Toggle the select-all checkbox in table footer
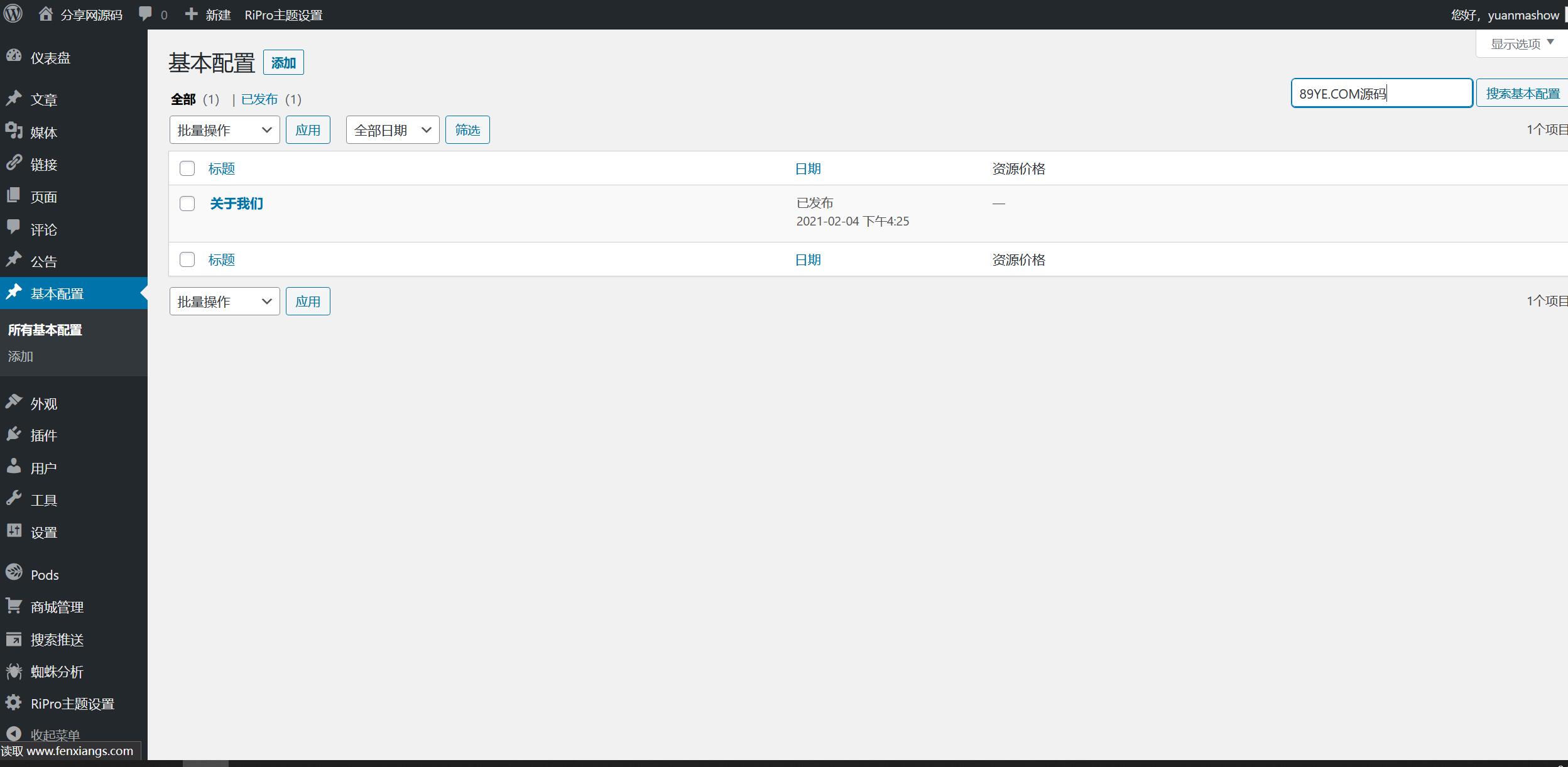1568x767 pixels. [187, 259]
